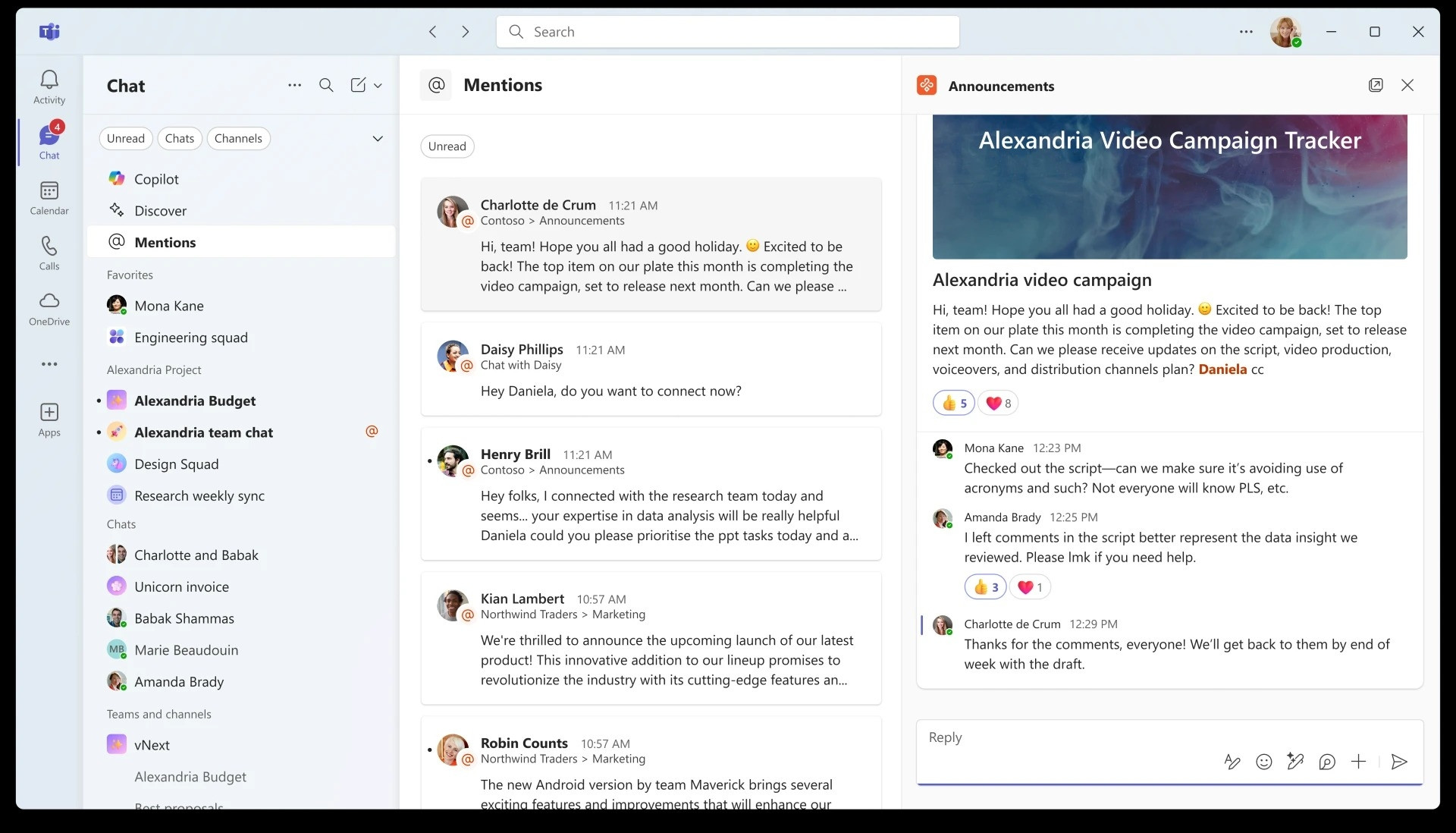Click the compose new chat icon
Image resolution: width=1456 pixels, height=833 pixels.
point(358,85)
